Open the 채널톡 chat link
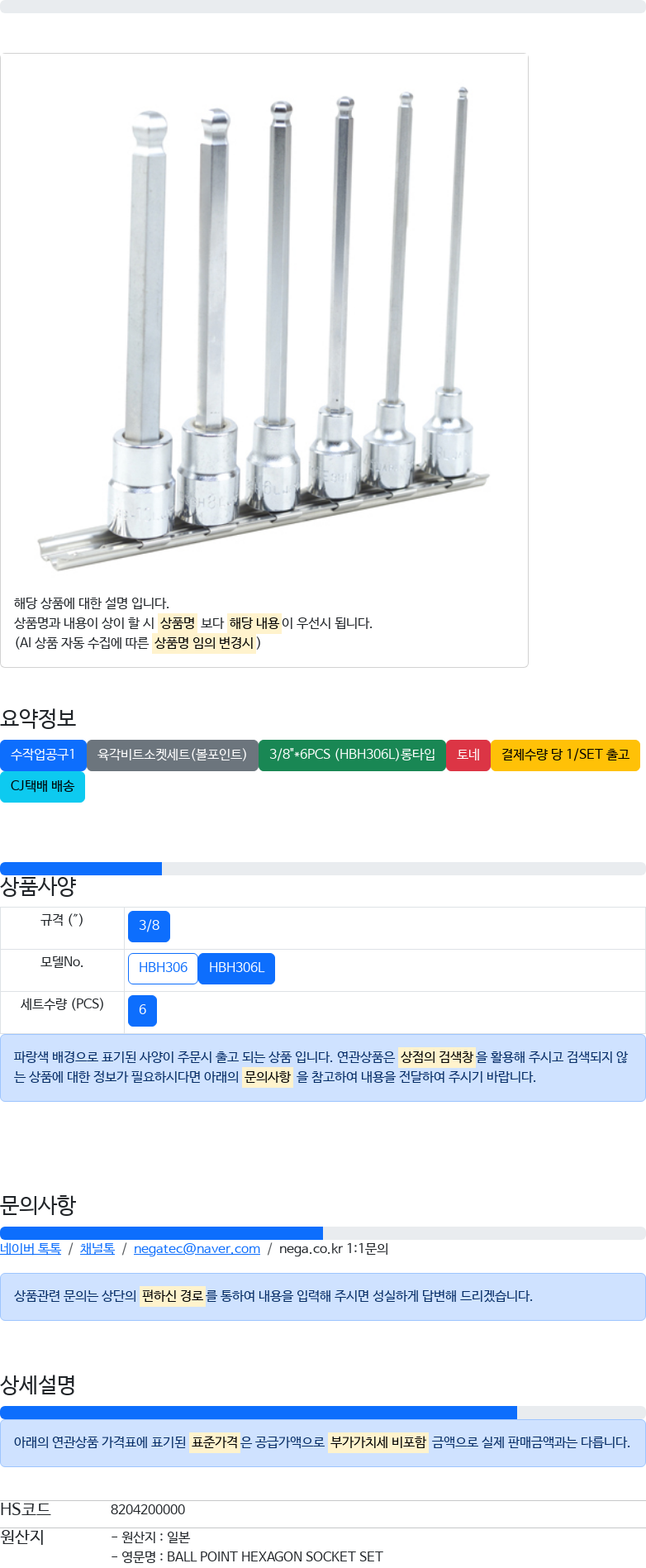The image size is (646, 1568). (x=97, y=1249)
